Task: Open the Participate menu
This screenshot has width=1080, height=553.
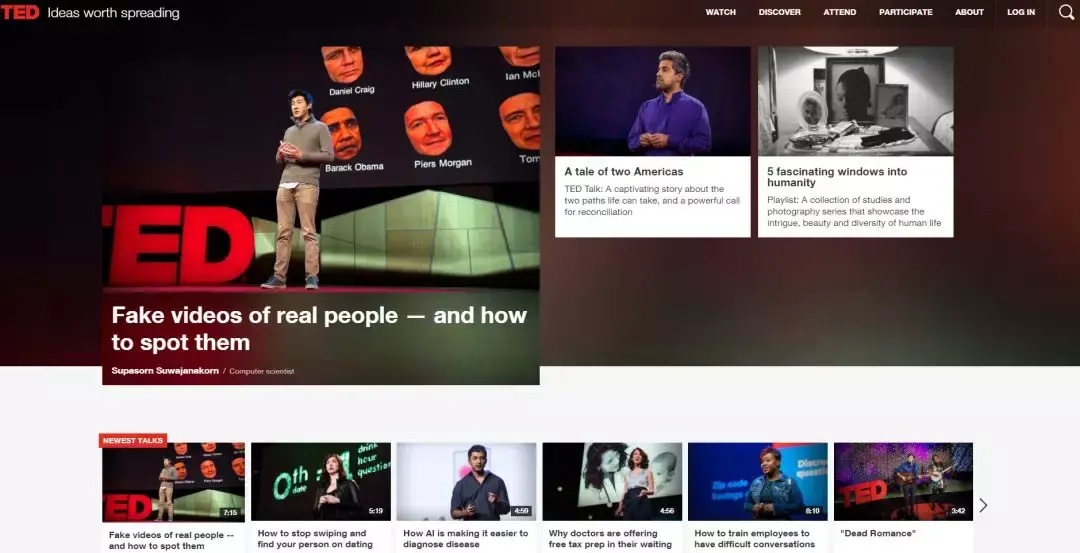Action: (906, 12)
